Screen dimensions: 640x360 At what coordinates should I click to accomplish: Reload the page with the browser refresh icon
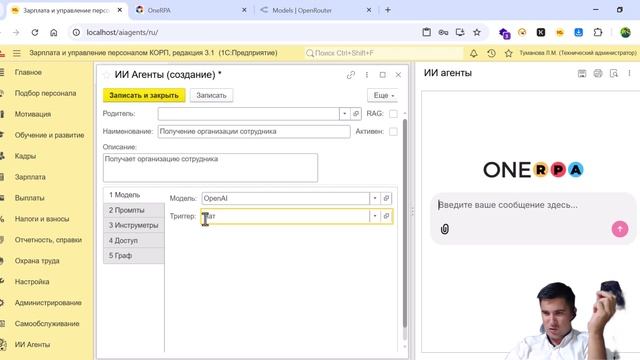35,32
